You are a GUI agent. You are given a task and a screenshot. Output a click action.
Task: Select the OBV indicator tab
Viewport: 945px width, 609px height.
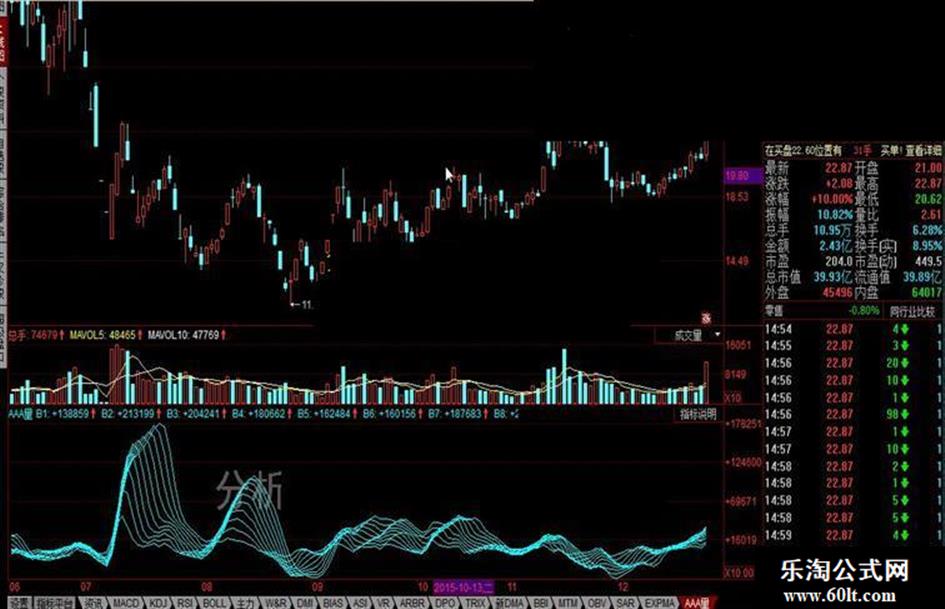[x=597, y=603]
